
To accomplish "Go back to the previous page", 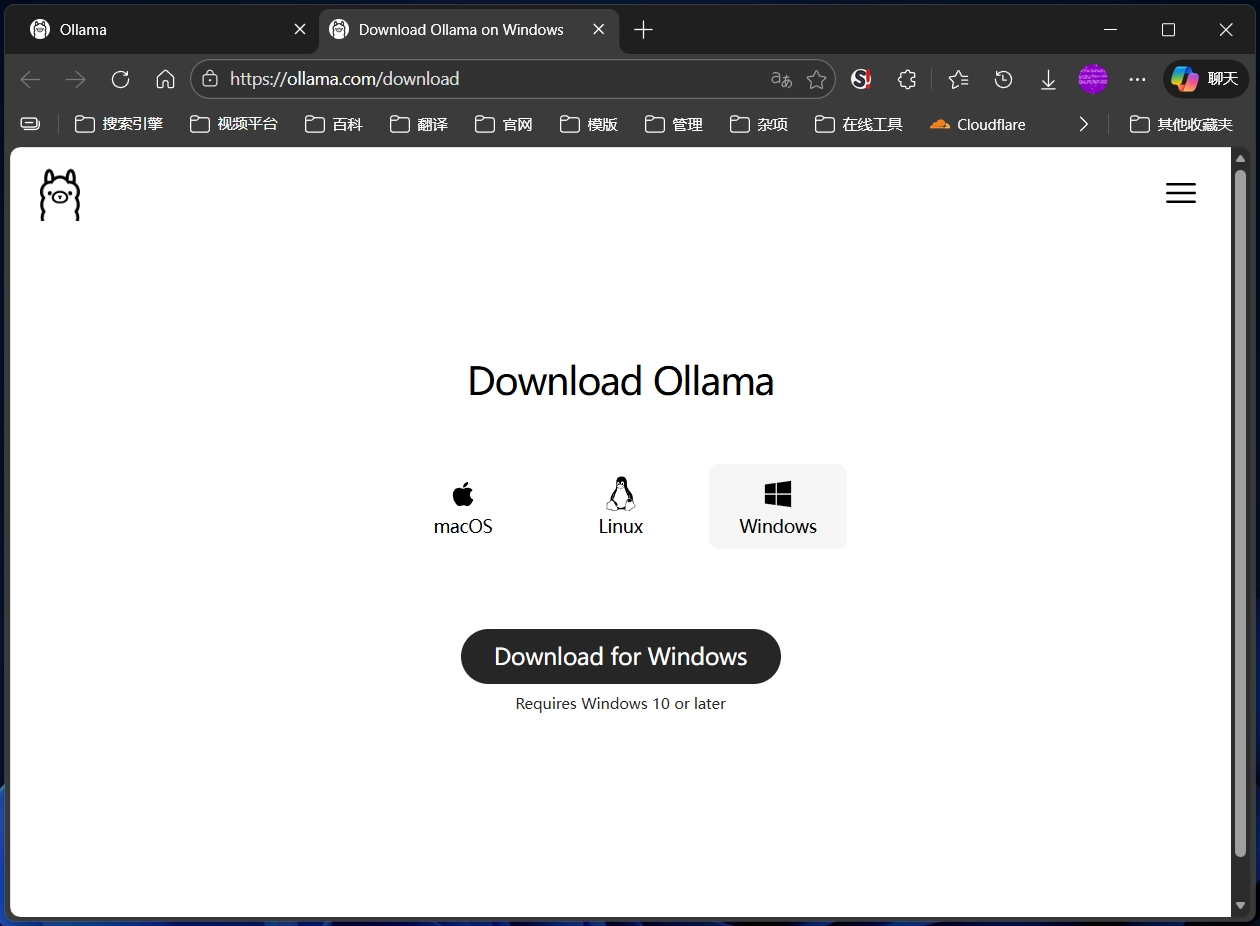I will click(30, 79).
